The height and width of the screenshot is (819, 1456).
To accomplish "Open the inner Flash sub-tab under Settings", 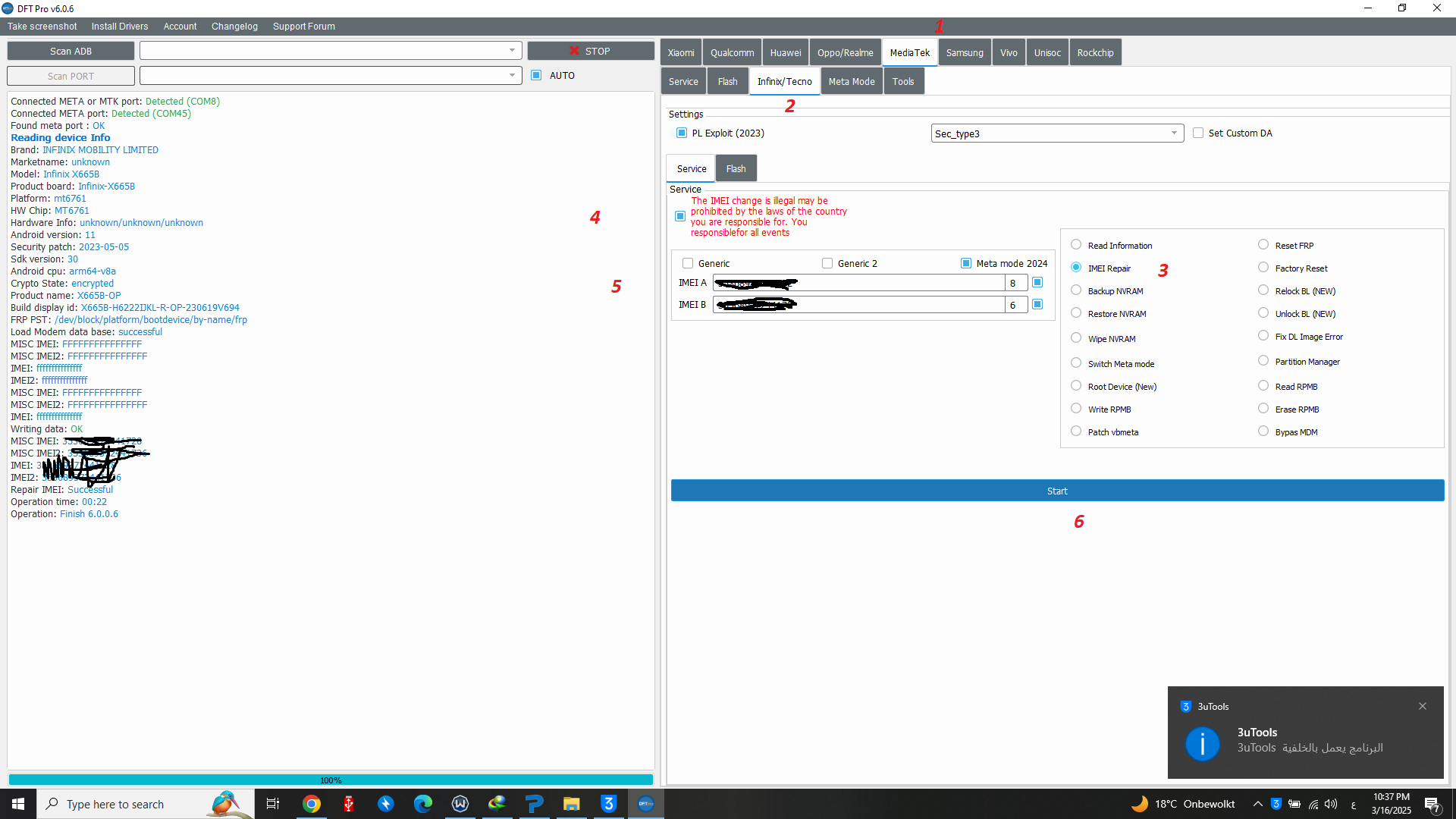I will click(736, 168).
